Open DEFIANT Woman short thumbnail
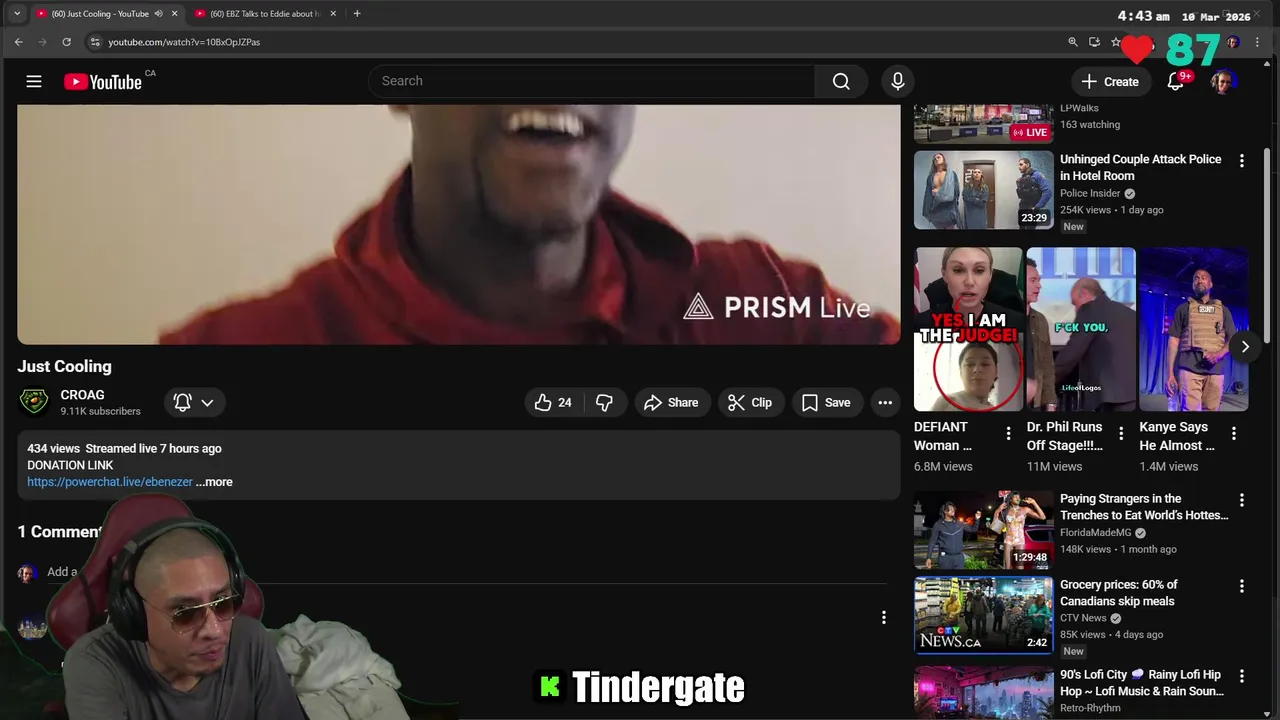1280x720 pixels. [968, 330]
